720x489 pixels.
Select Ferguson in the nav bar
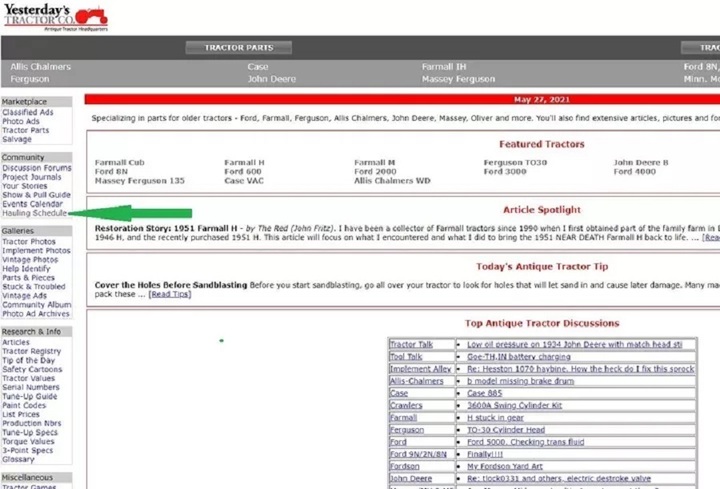coord(30,79)
